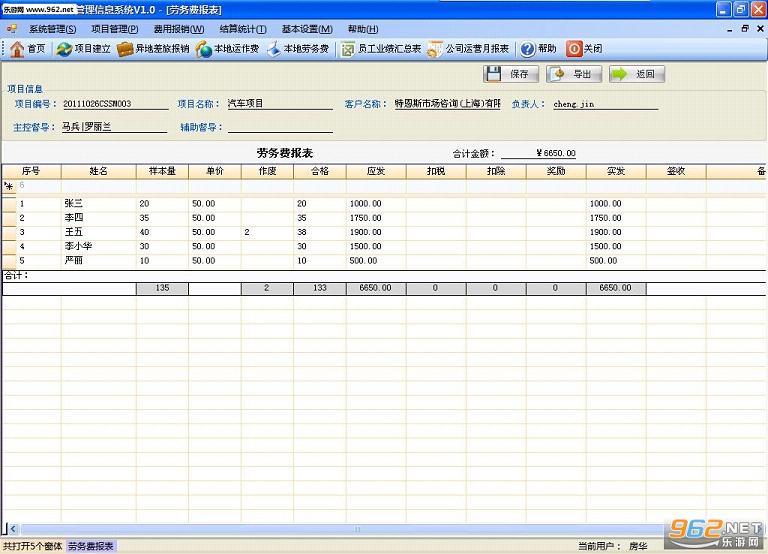Open the 基本设置(M) menu
Image resolution: width=768 pixels, height=554 pixels.
point(307,29)
